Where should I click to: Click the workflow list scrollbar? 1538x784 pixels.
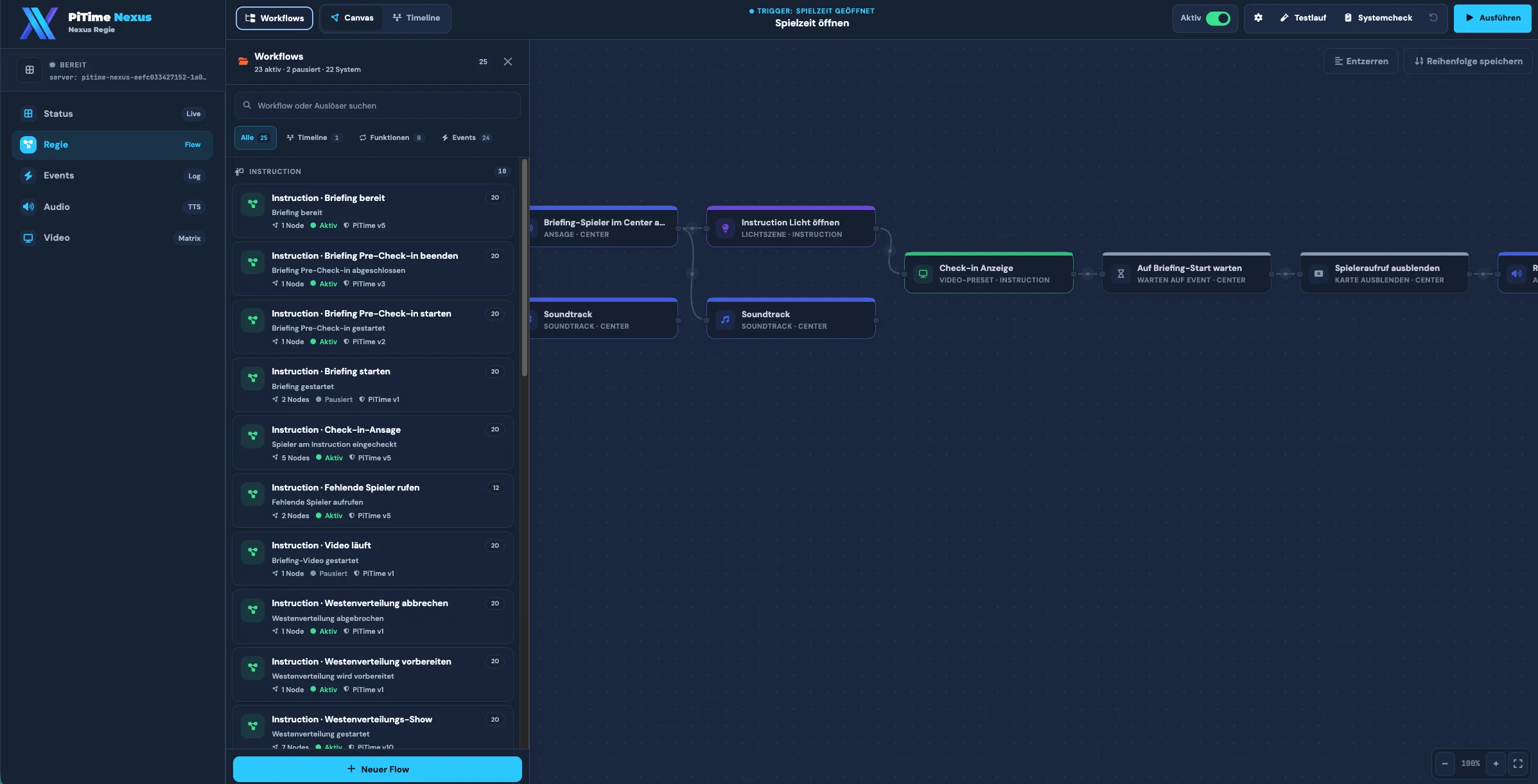[525, 268]
